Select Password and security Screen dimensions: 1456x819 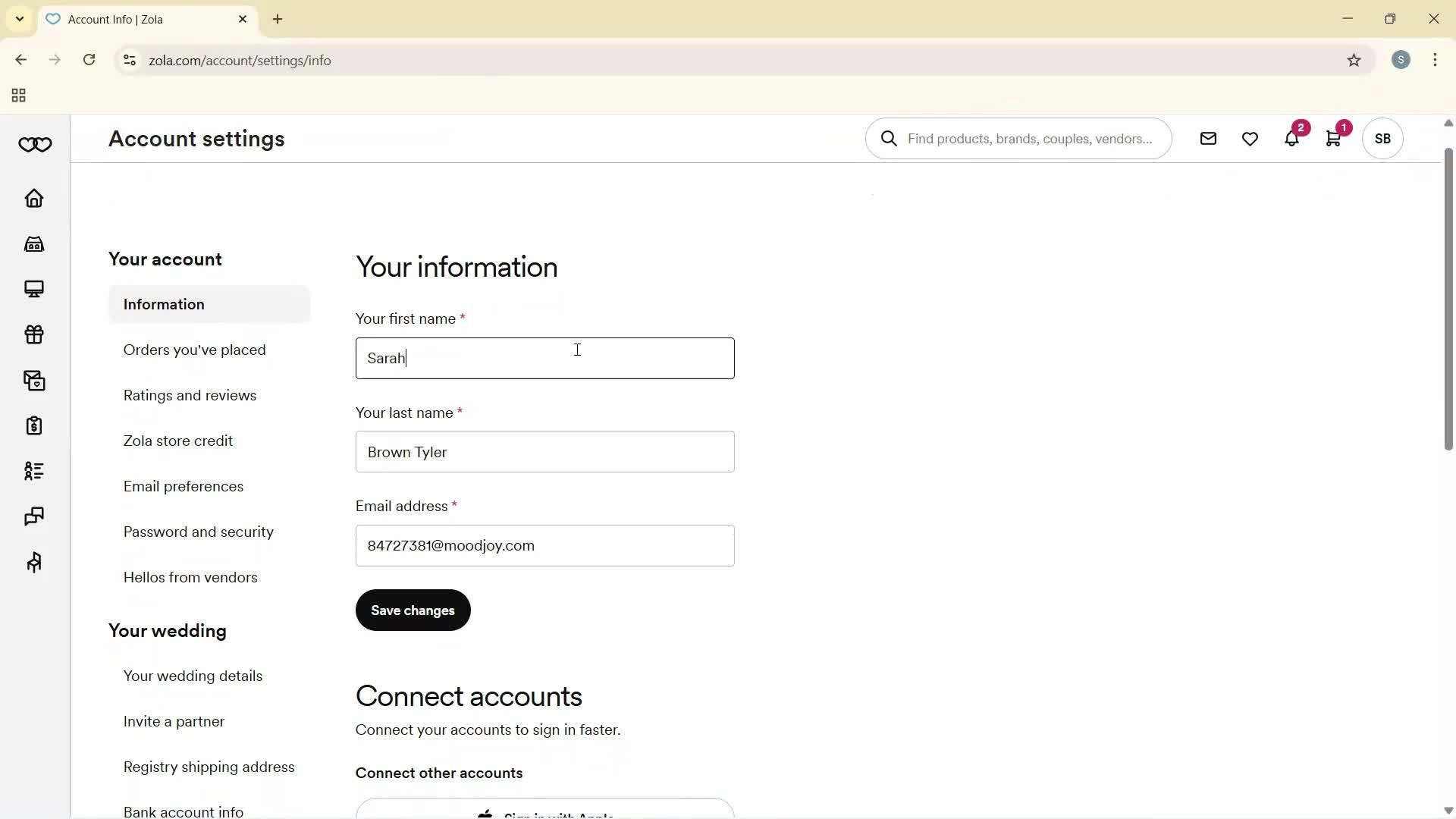point(198,532)
